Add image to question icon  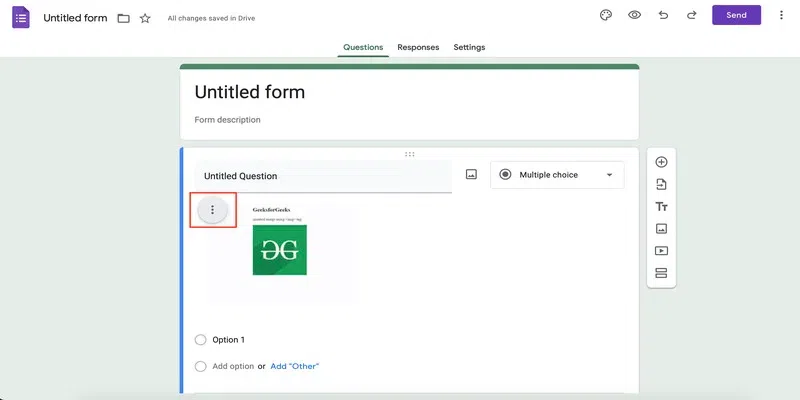click(x=471, y=174)
